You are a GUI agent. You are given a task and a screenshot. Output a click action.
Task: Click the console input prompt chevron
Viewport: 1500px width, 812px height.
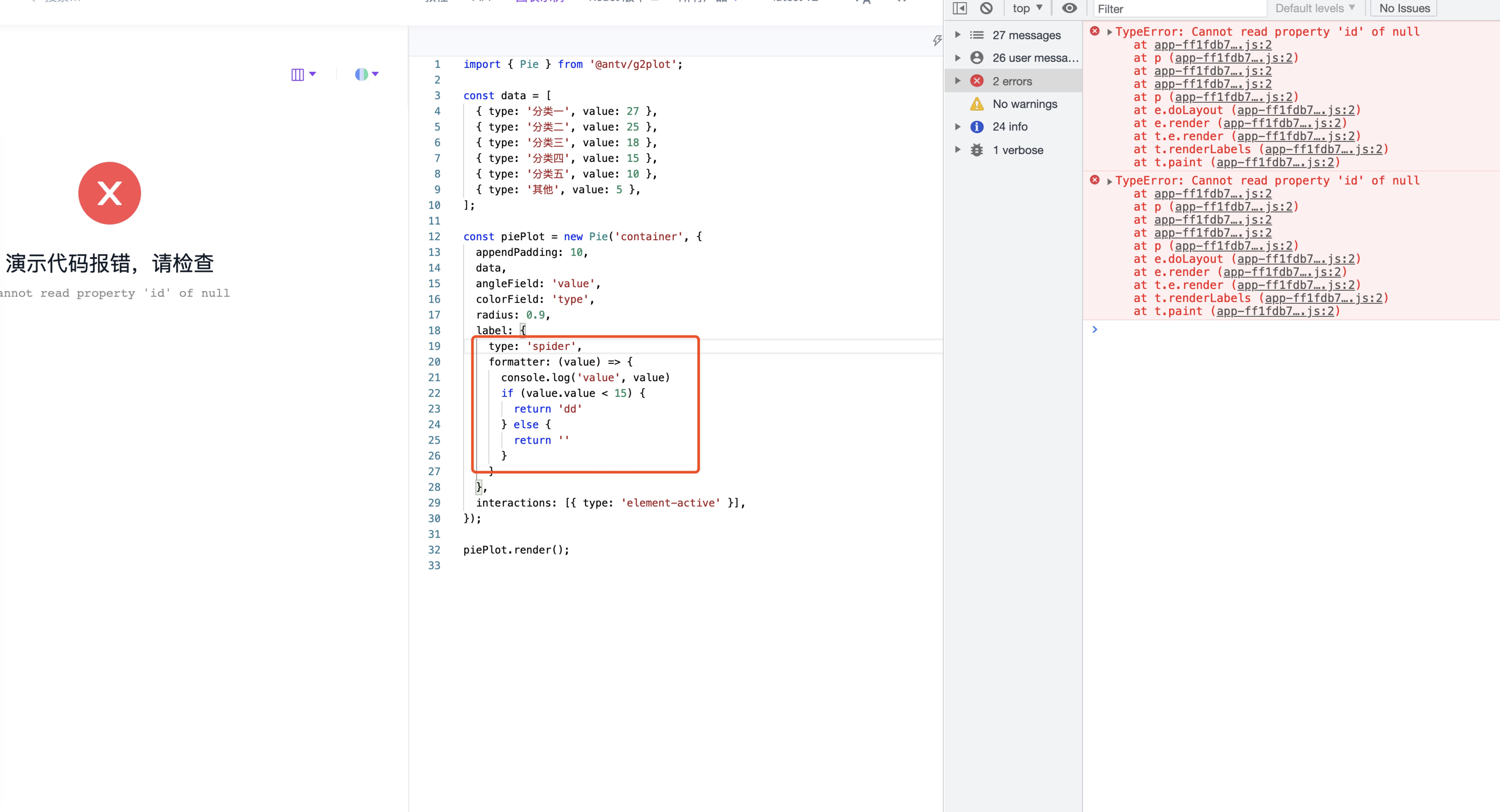[1095, 329]
